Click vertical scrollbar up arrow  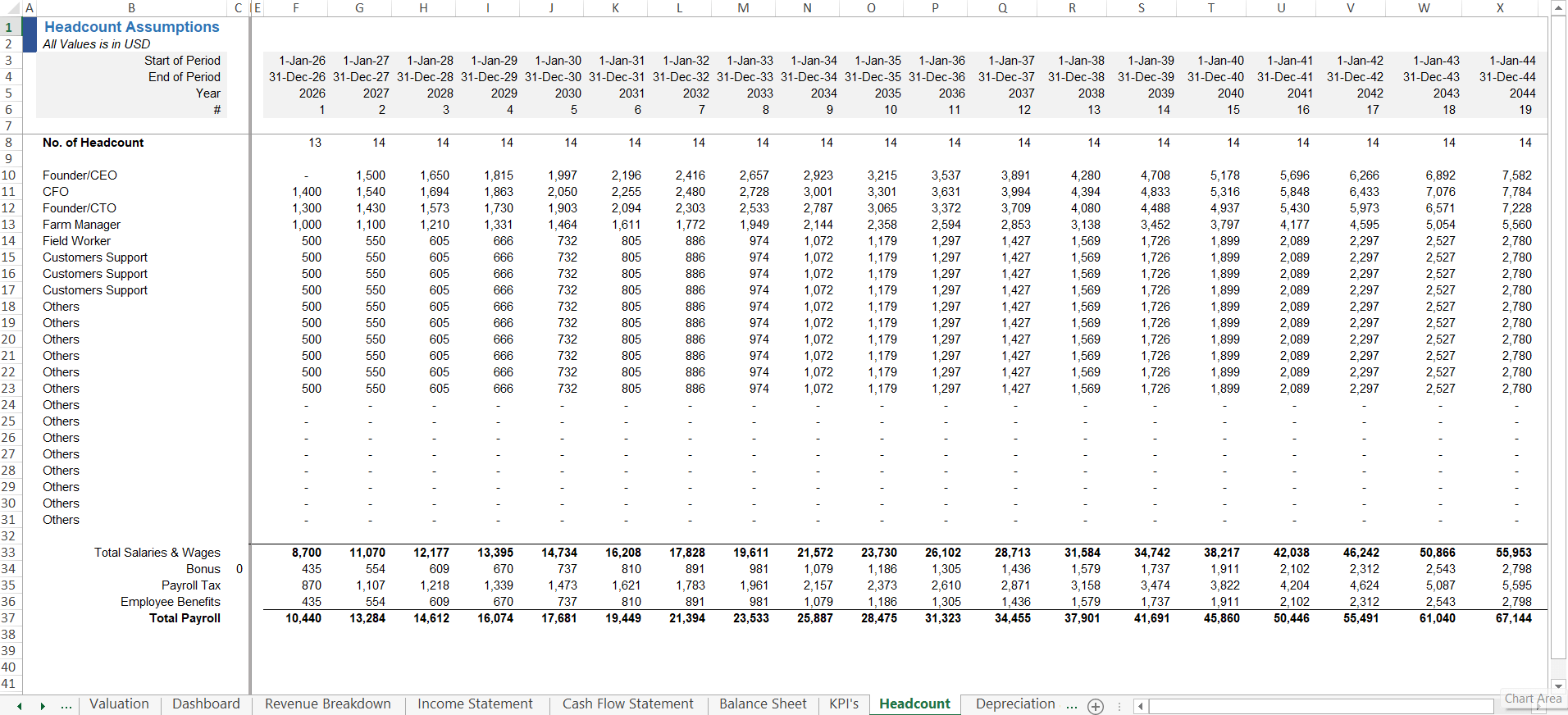coord(1559,7)
